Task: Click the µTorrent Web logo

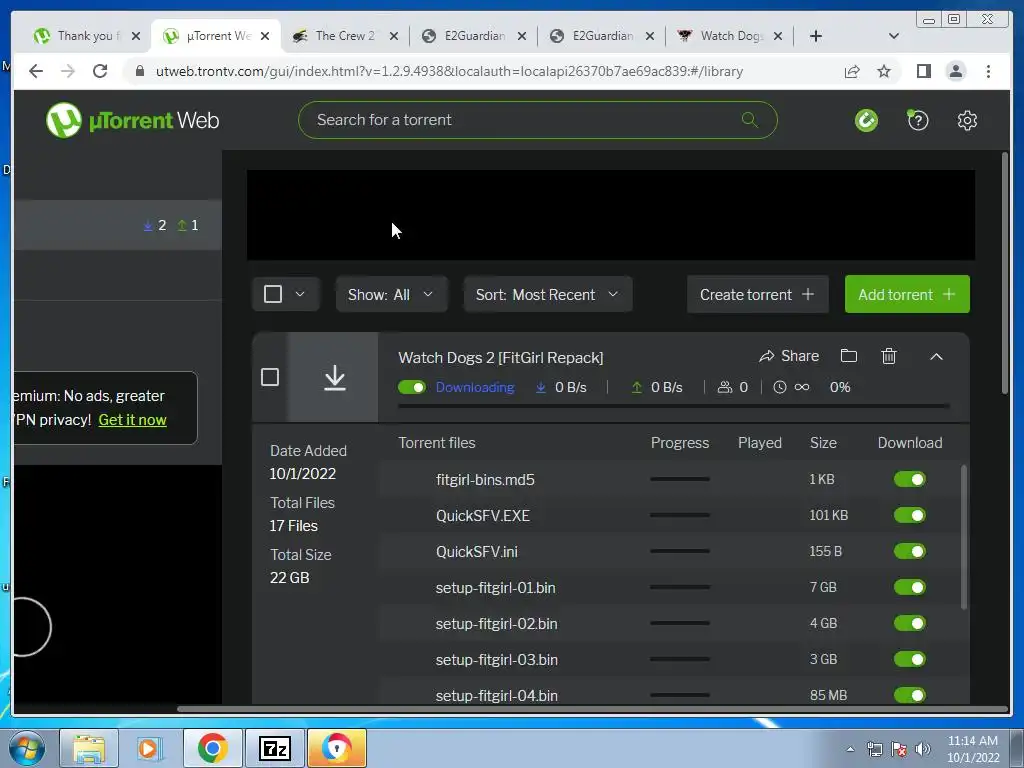Action: tap(133, 120)
